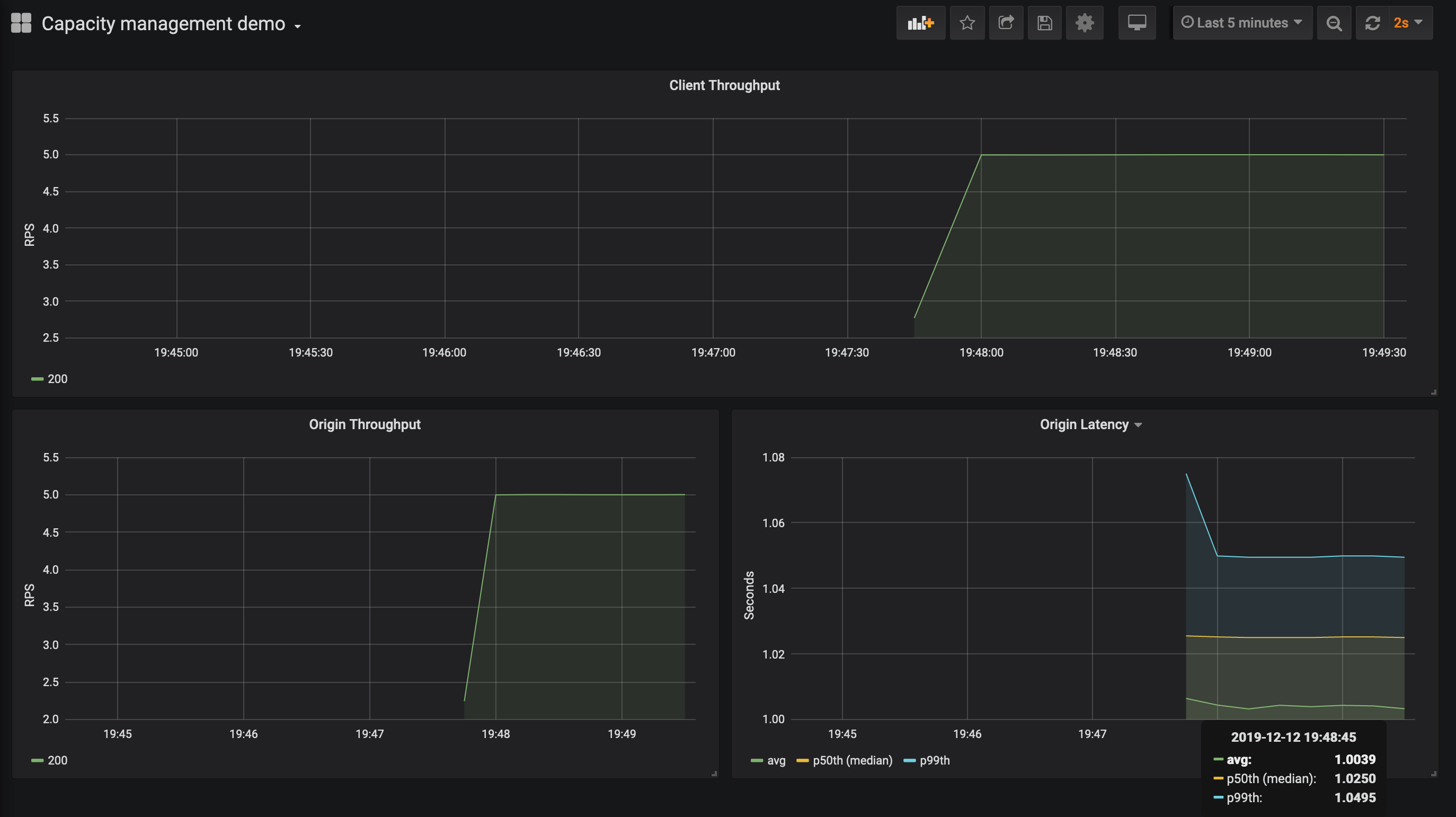Toggle the avg series in Origin Latency legend

[x=776, y=760]
